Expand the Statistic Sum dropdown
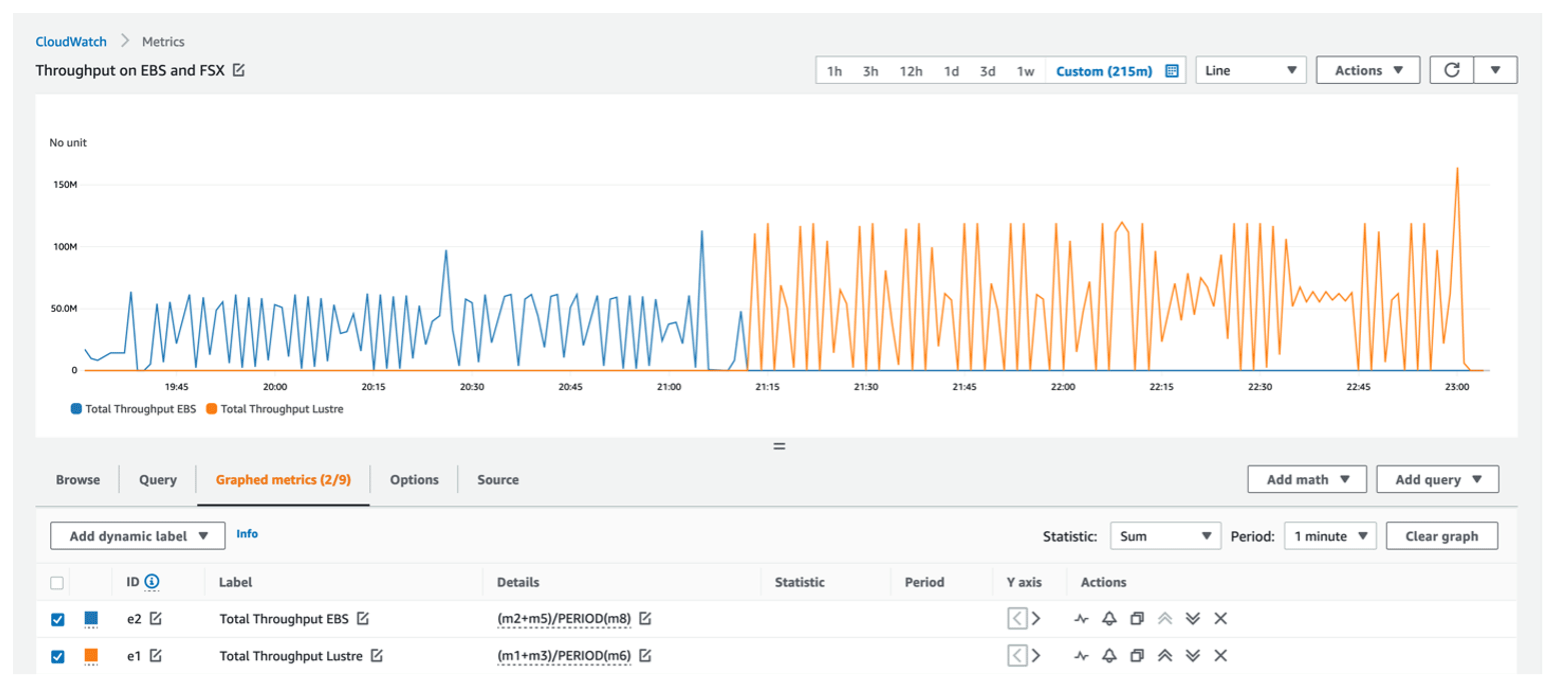1562x693 pixels. click(x=1165, y=536)
